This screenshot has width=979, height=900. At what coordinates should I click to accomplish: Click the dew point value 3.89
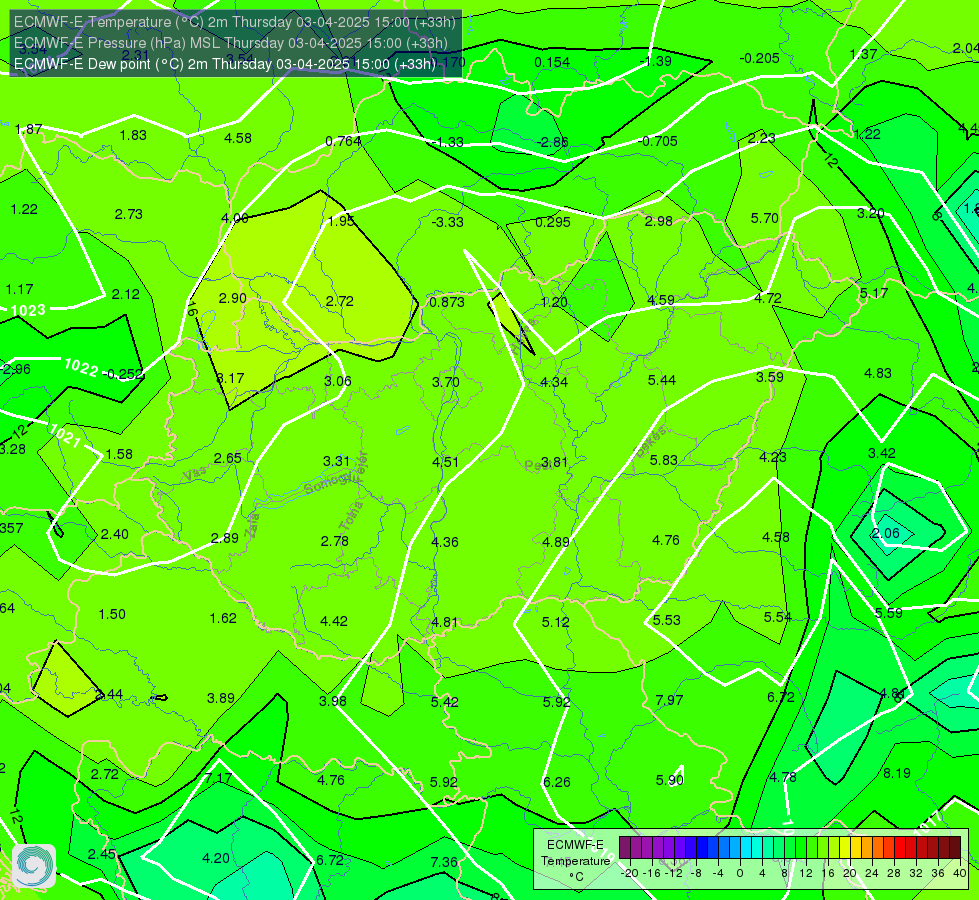coord(221,698)
